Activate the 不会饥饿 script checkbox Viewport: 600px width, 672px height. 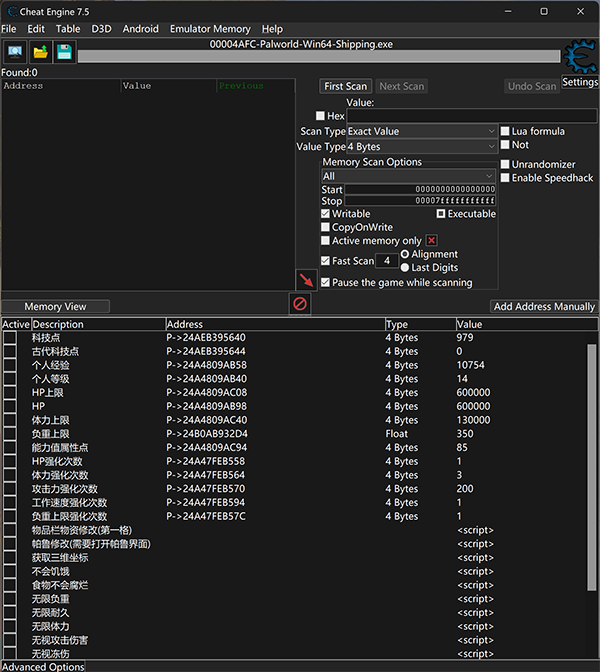(10, 571)
